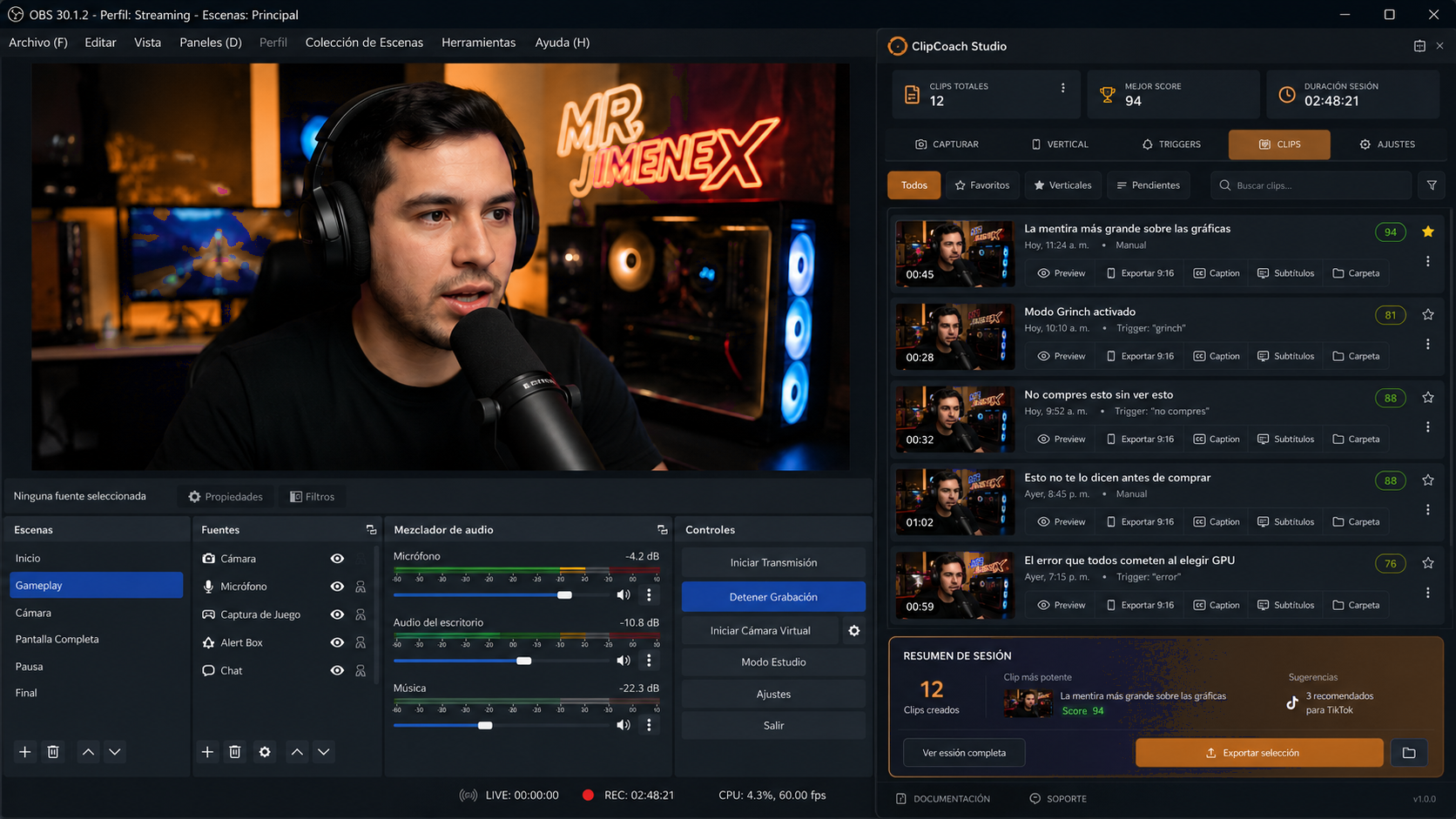This screenshot has height=819, width=1456.
Task: Open more options for La mentira clip
Action: (1428, 261)
